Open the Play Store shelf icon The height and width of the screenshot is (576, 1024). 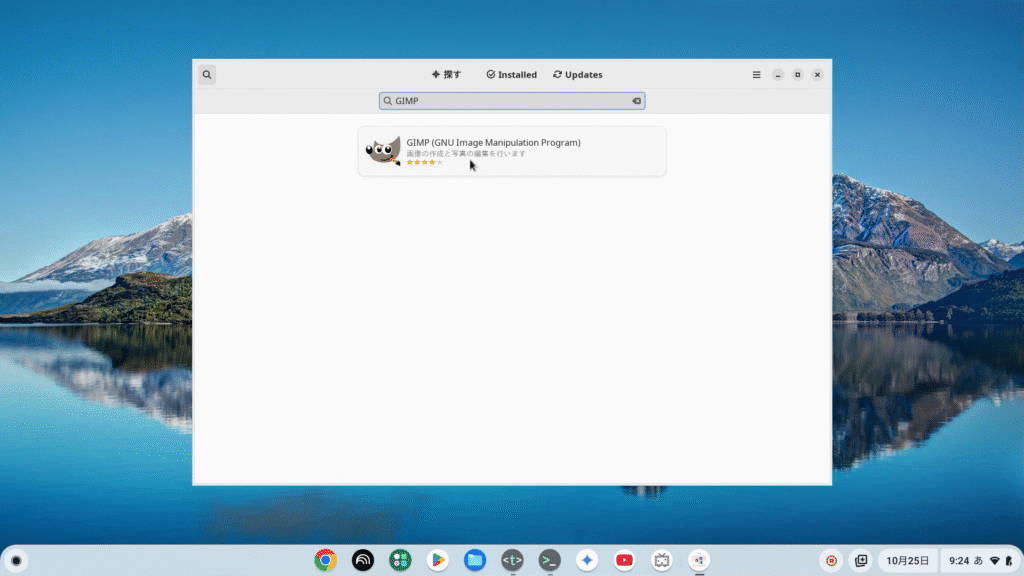[437, 560]
